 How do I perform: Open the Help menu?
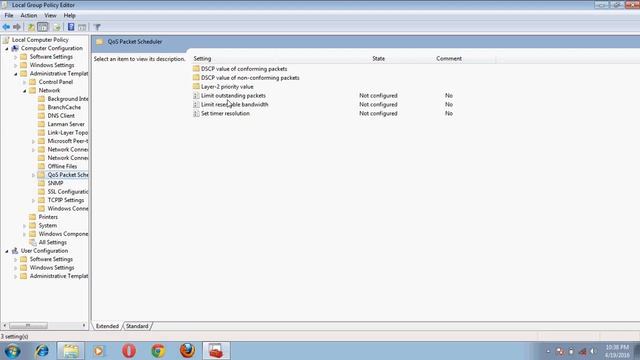coord(69,16)
